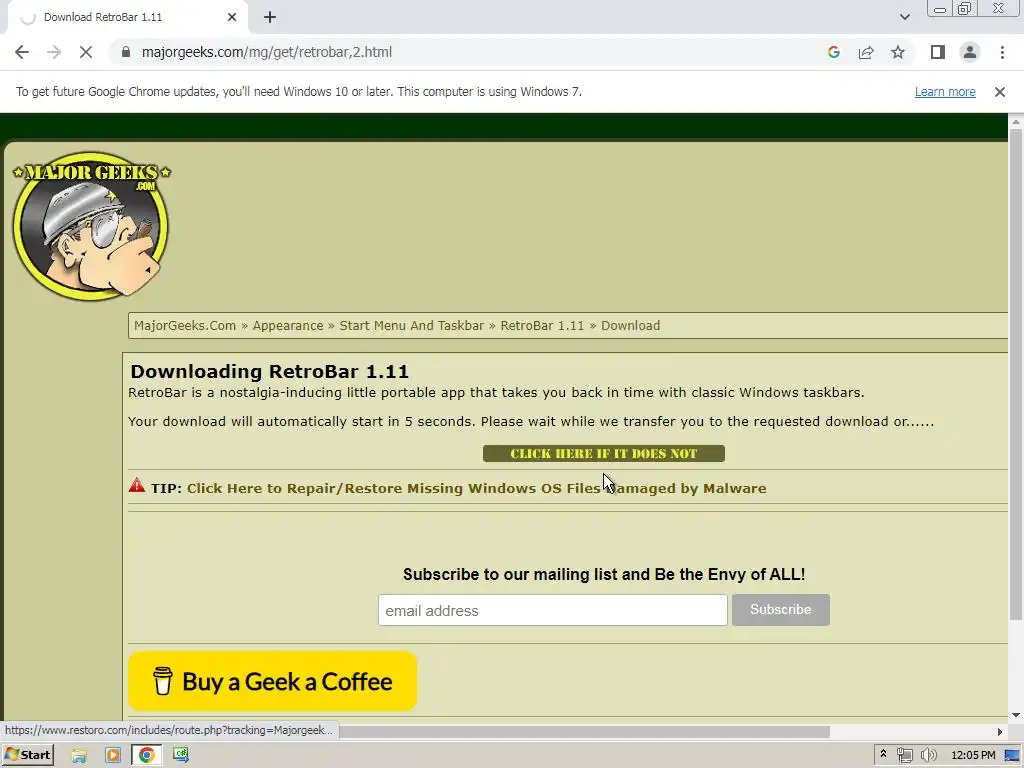Click the Downloading RetroBar 1.11 heading
Viewport: 1024px width, 768px height.
coord(269,372)
